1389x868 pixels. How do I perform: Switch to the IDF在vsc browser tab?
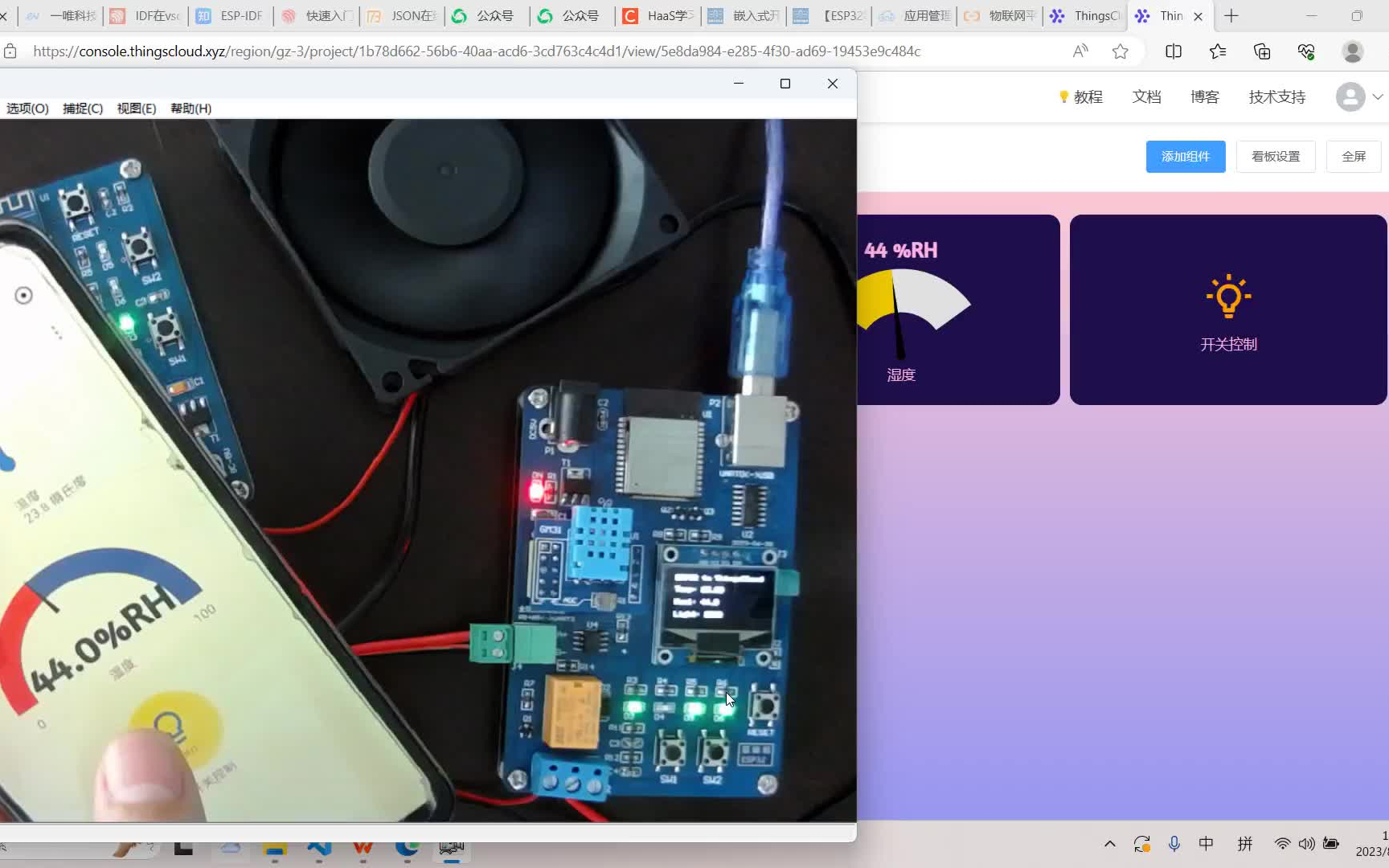(x=145, y=16)
